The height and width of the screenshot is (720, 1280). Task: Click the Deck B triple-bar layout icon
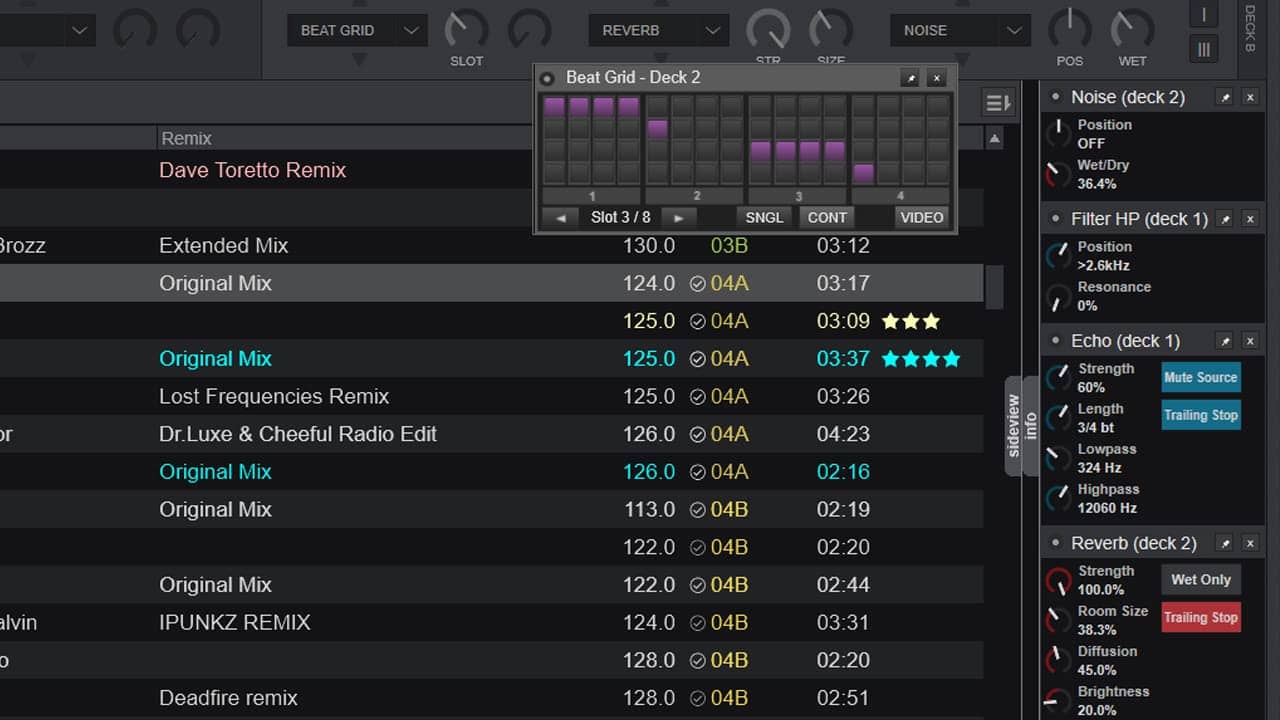point(1203,47)
